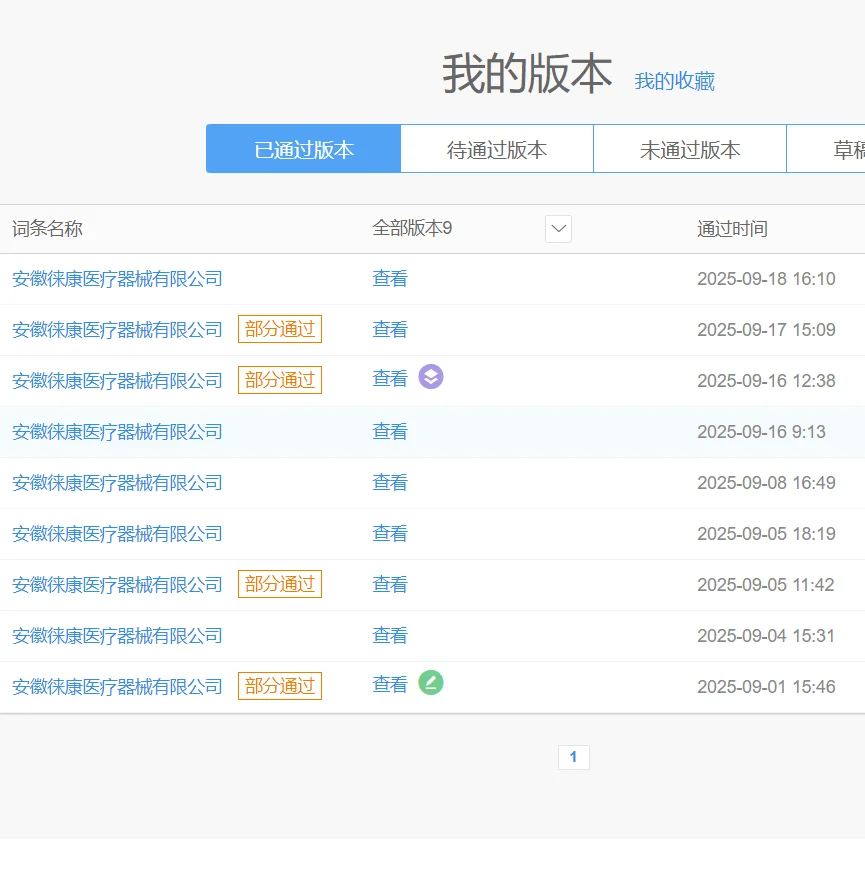This screenshot has width=865, height=878.
Task: Switch to the 未通过版本 tab
Action: click(689, 148)
